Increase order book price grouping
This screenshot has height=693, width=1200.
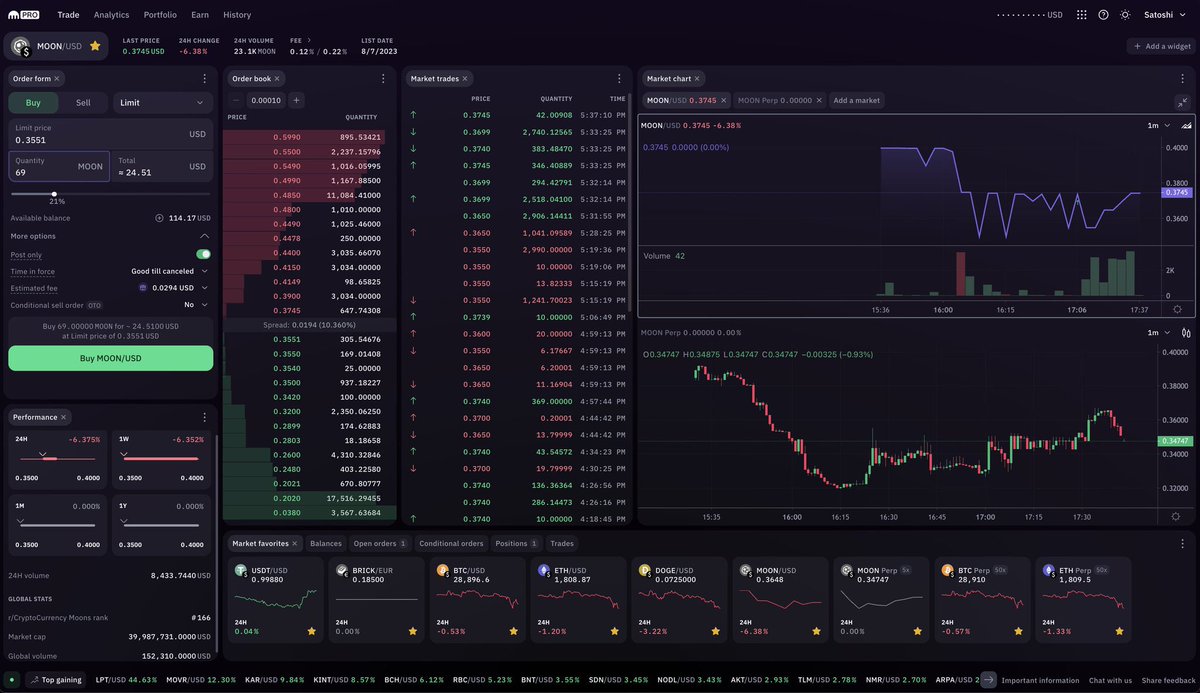pos(296,100)
